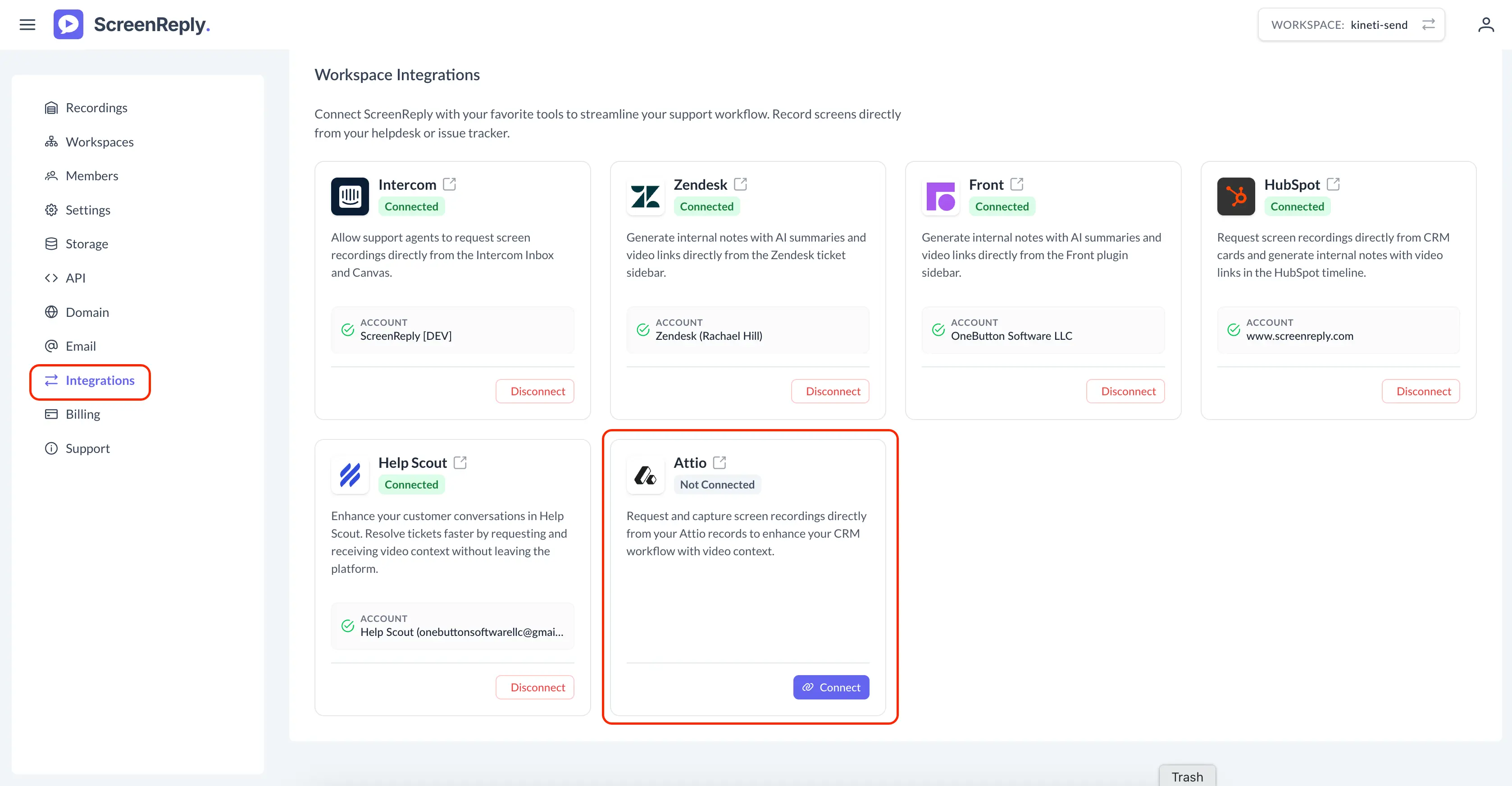This screenshot has height=786, width=1512.
Task: Click Help Scout account email entry
Action: [452, 626]
